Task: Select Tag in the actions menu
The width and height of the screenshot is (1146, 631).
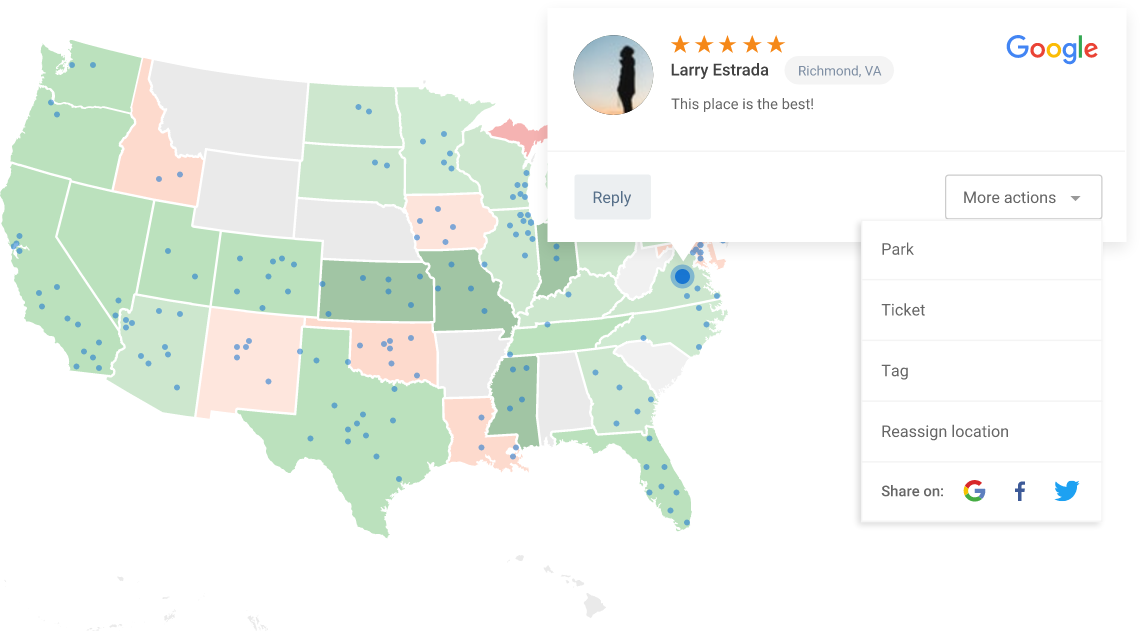Action: (981, 371)
